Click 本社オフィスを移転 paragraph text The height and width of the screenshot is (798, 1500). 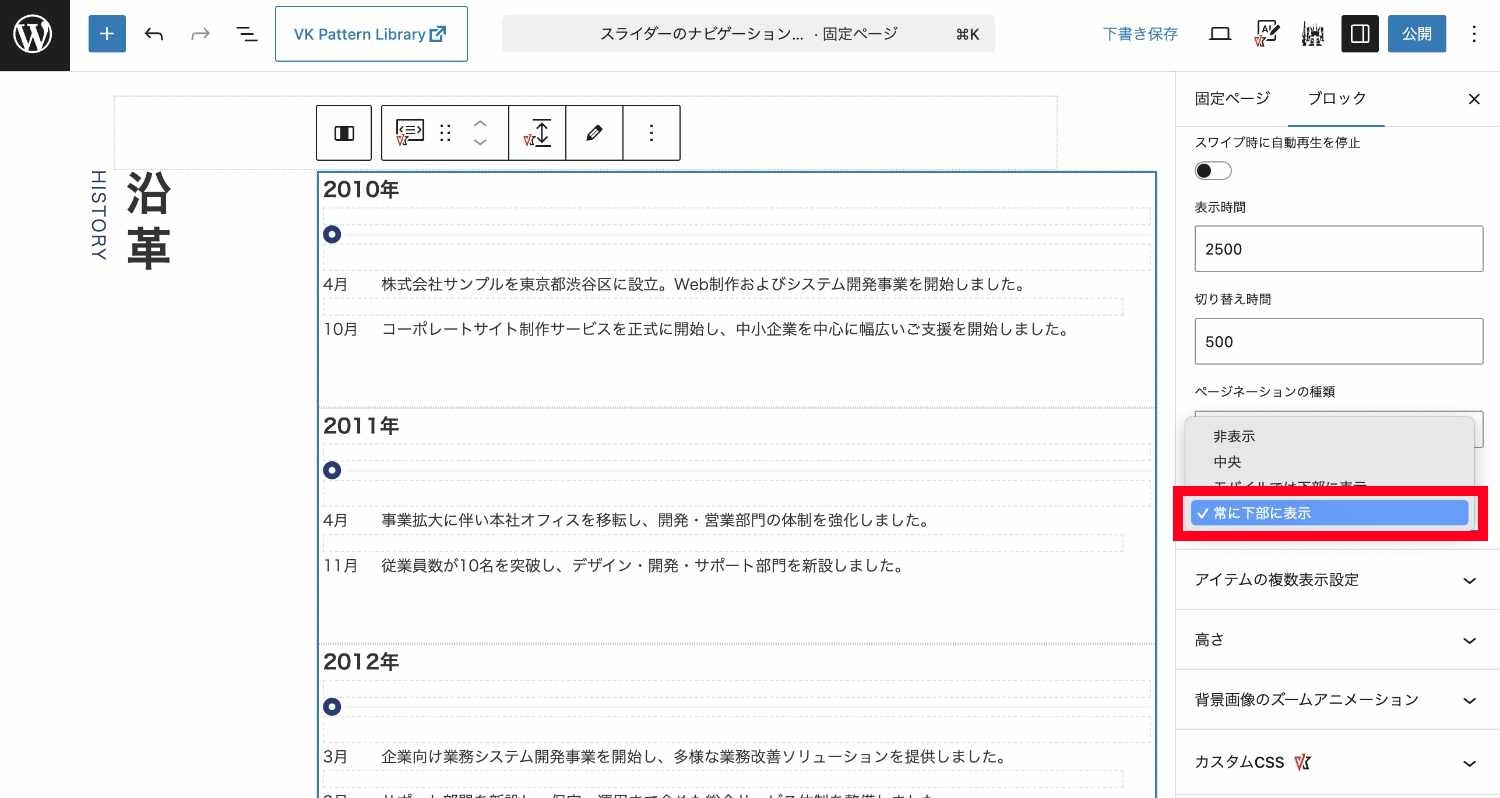coord(656,520)
